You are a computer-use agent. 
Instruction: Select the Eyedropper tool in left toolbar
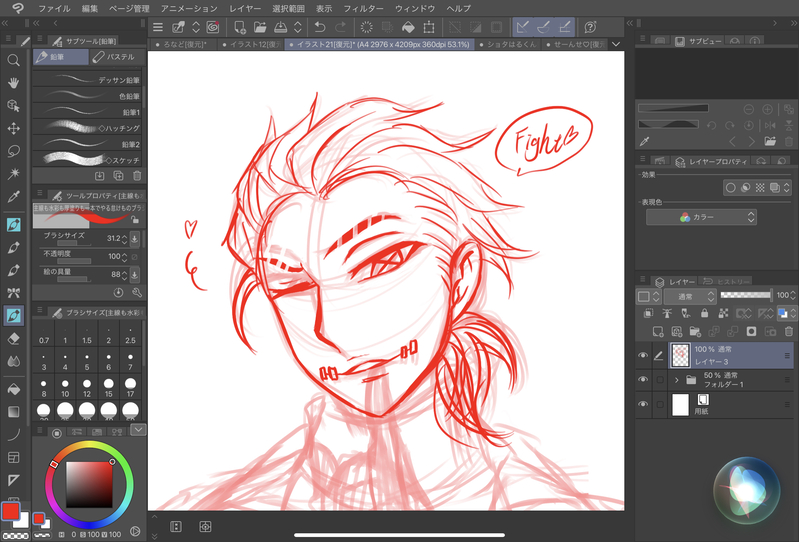point(14,197)
